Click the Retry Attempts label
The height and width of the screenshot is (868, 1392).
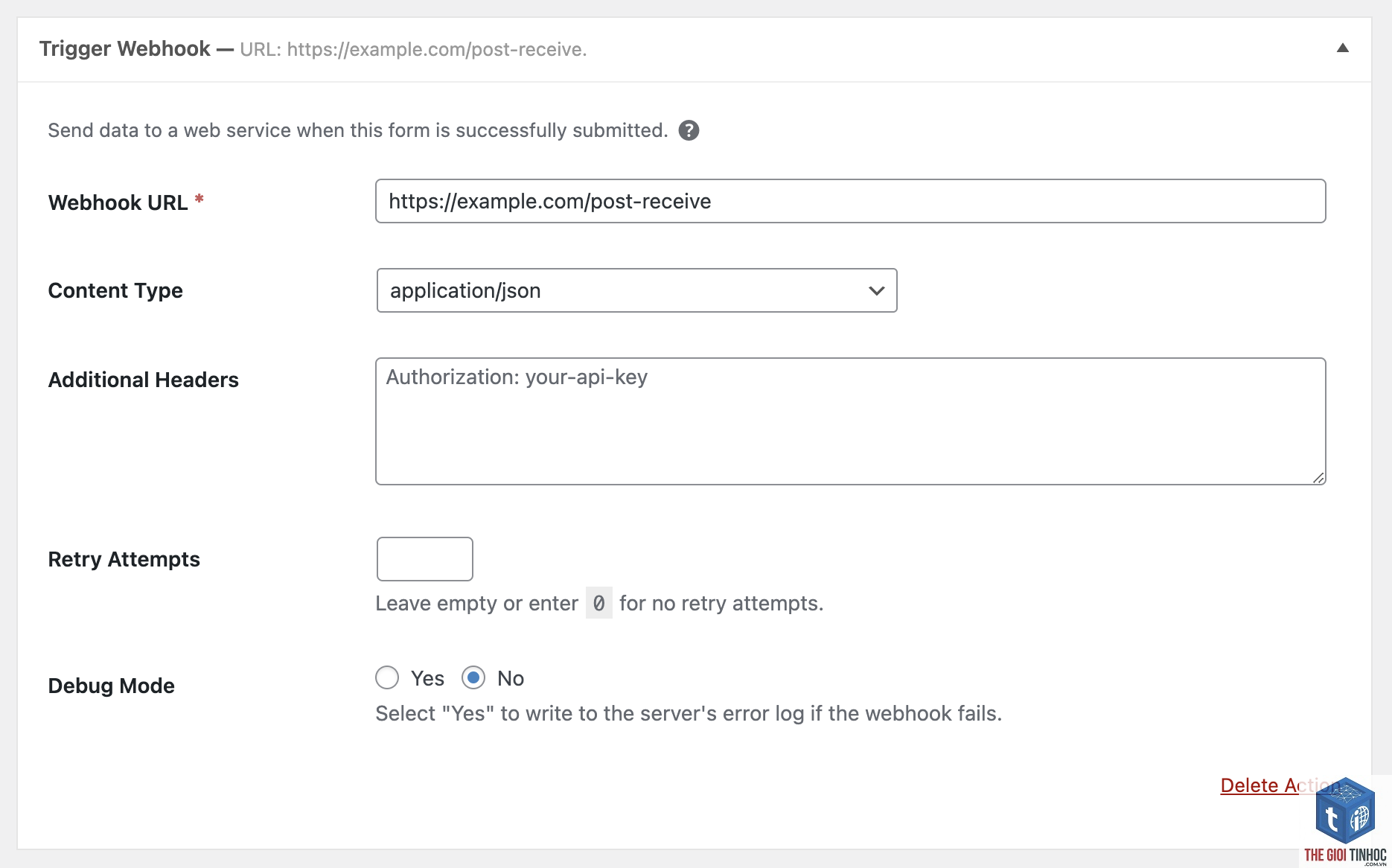click(x=124, y=559)
